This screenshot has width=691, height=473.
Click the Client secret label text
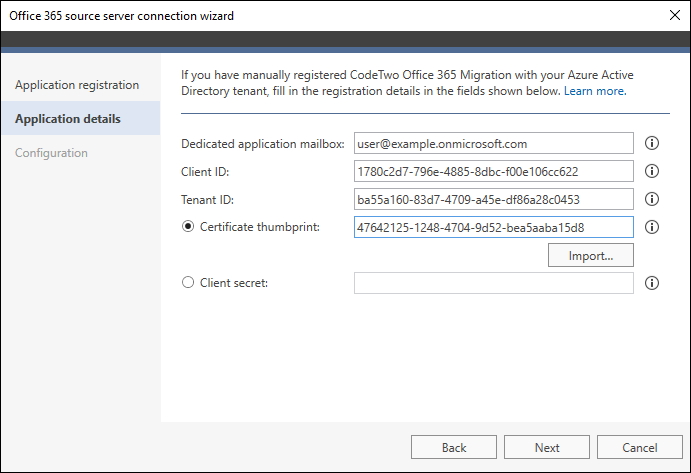[234, 283]
